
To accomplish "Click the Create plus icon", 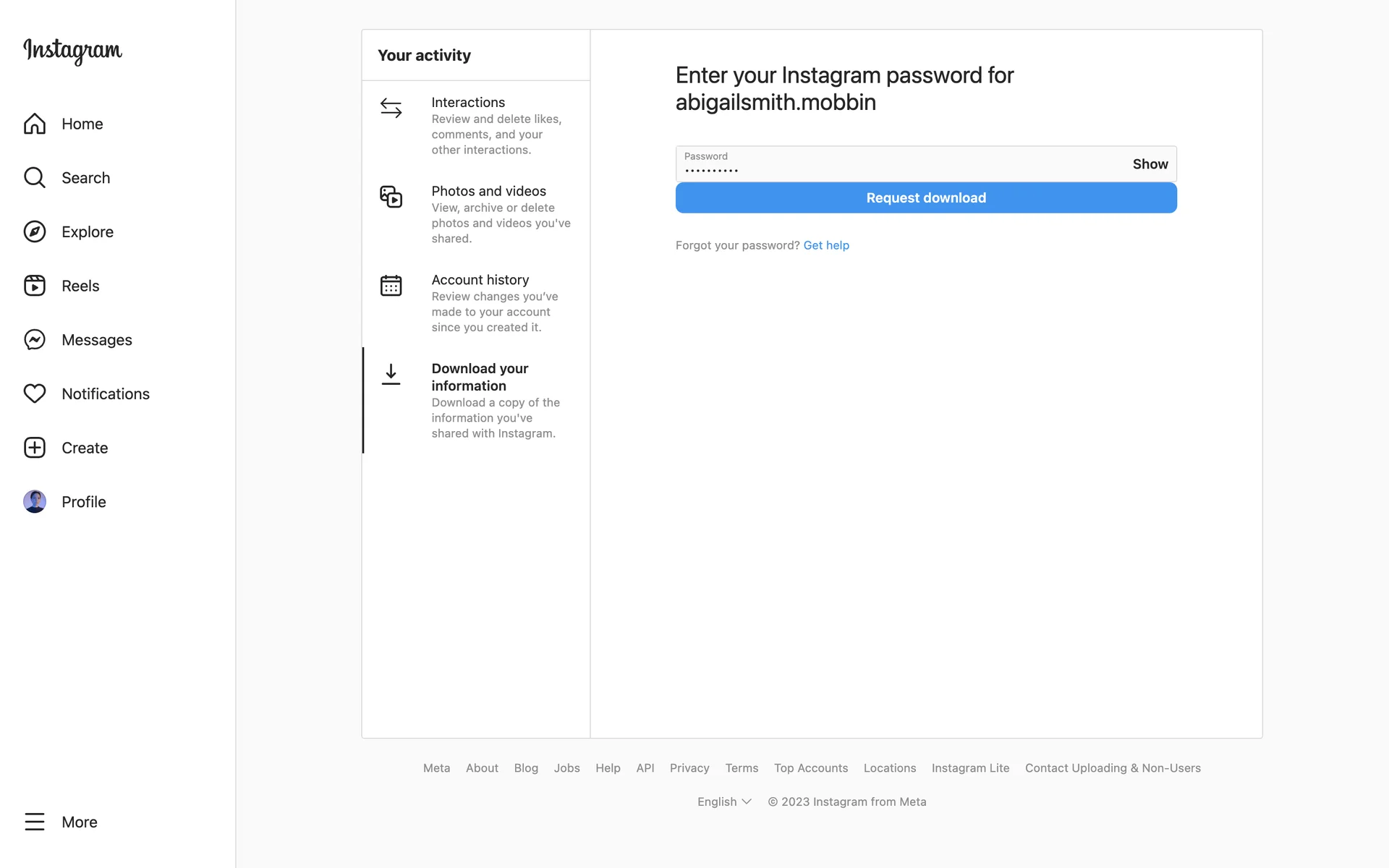I will tap(35, 448).
